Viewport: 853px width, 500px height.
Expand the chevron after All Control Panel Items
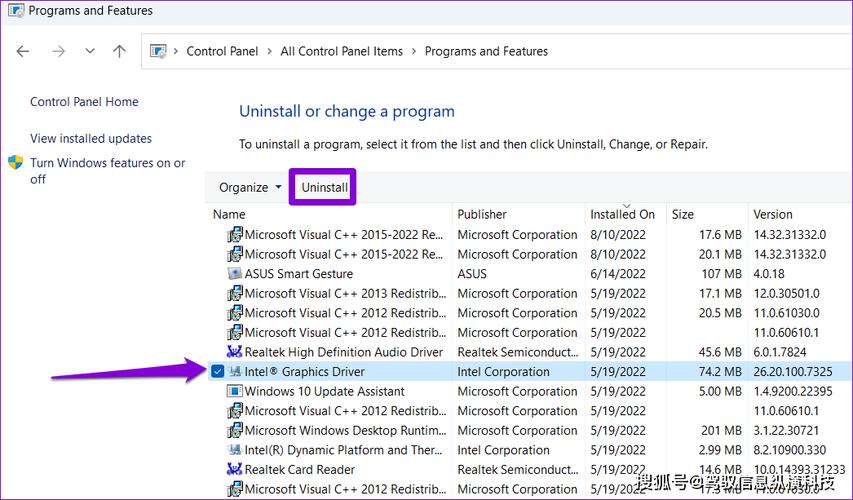(414, 51)
